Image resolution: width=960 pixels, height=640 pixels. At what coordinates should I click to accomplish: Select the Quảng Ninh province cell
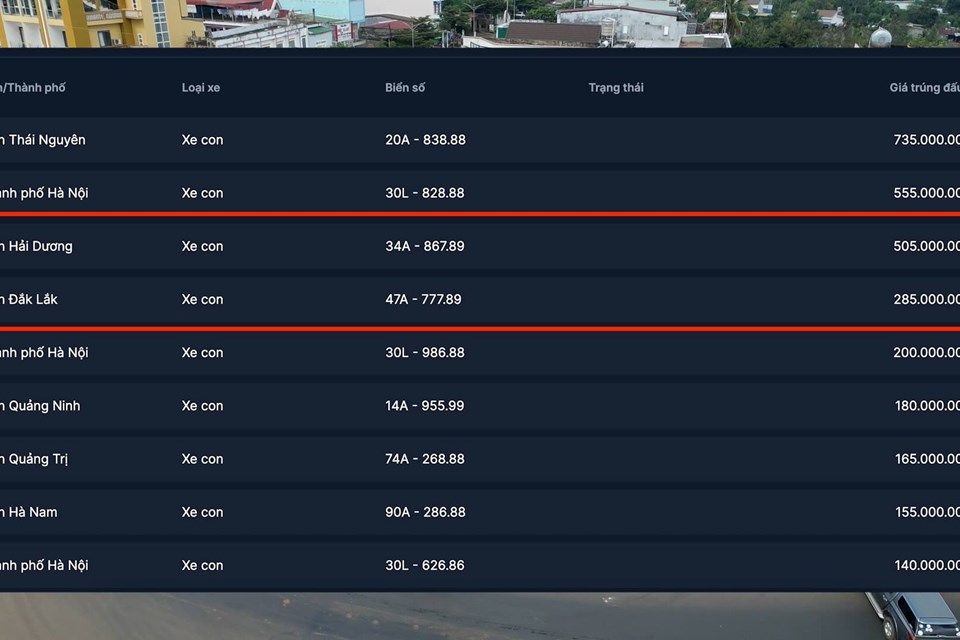coord(42,406)
